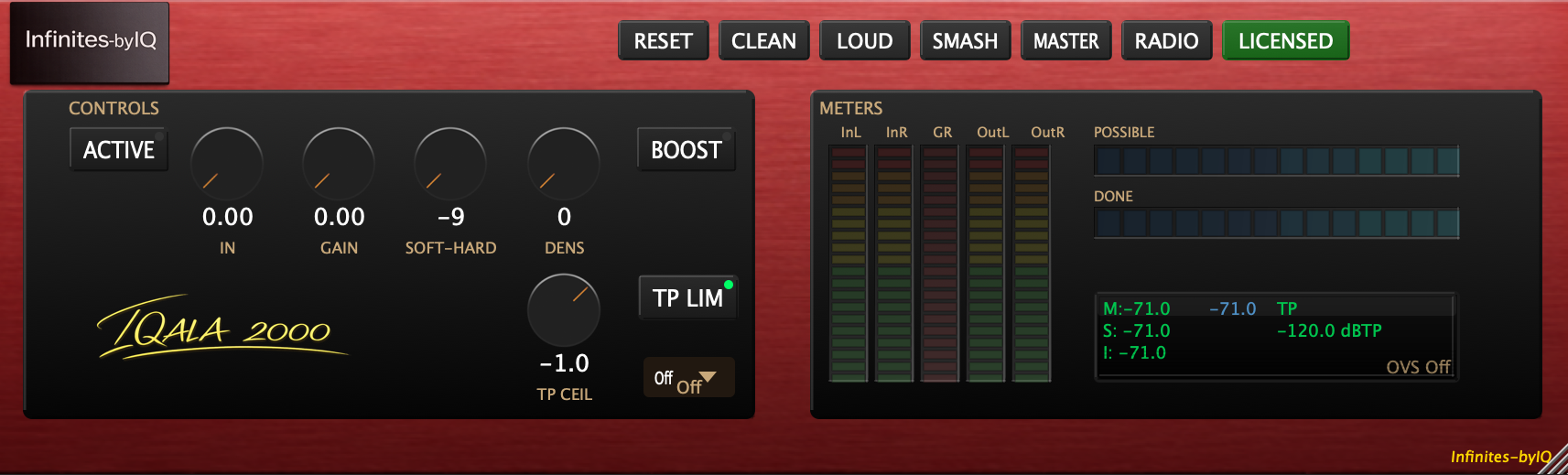Viewport: 1568px width, 475px height.
Task: Click the SOFT-HARD knob
Action: coord(450,164)
